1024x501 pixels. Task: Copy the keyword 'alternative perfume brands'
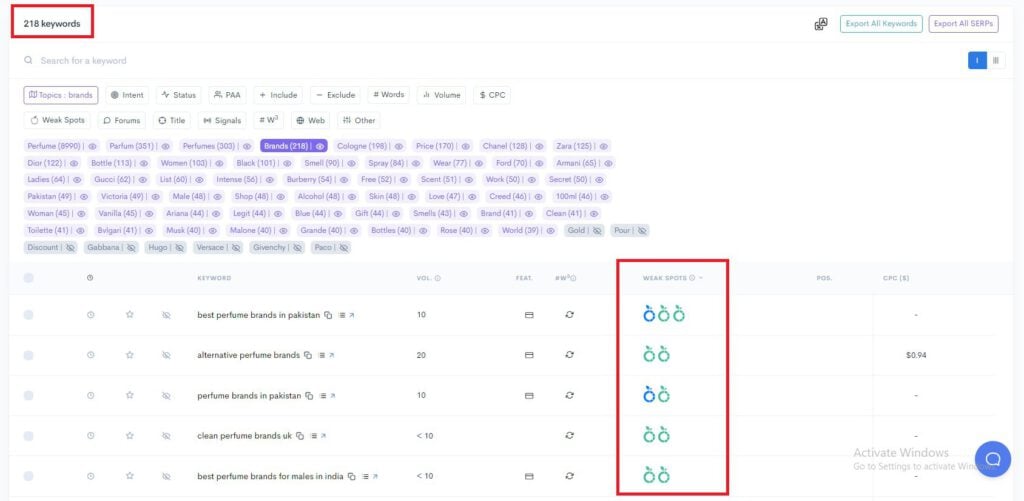pos(308,355)
